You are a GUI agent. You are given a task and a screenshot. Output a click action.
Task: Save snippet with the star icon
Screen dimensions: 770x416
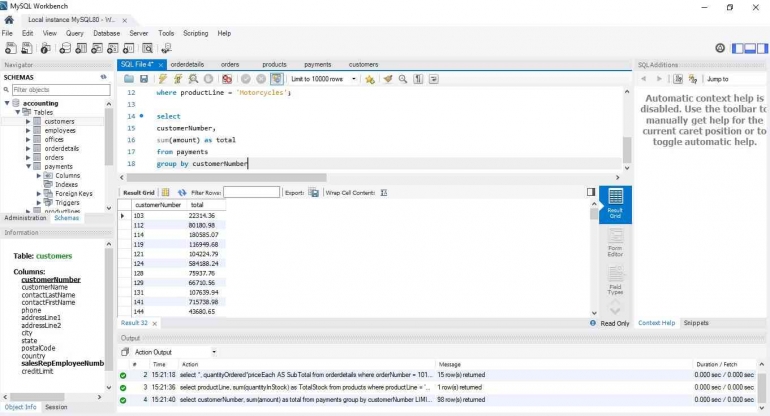pyautogui.click(x=370, y=79)
